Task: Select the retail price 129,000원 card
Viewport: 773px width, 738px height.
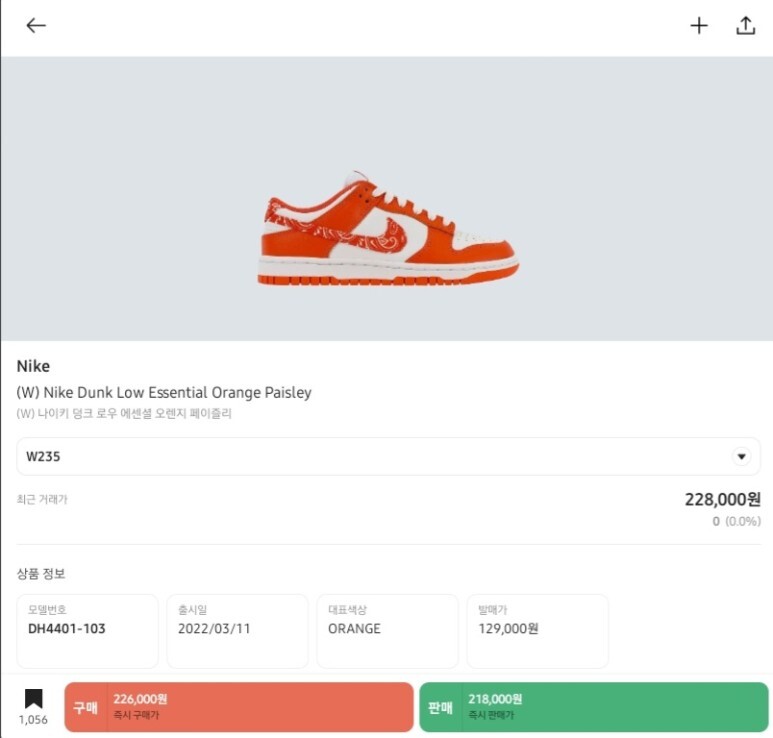Action: [x=537, y=631]
